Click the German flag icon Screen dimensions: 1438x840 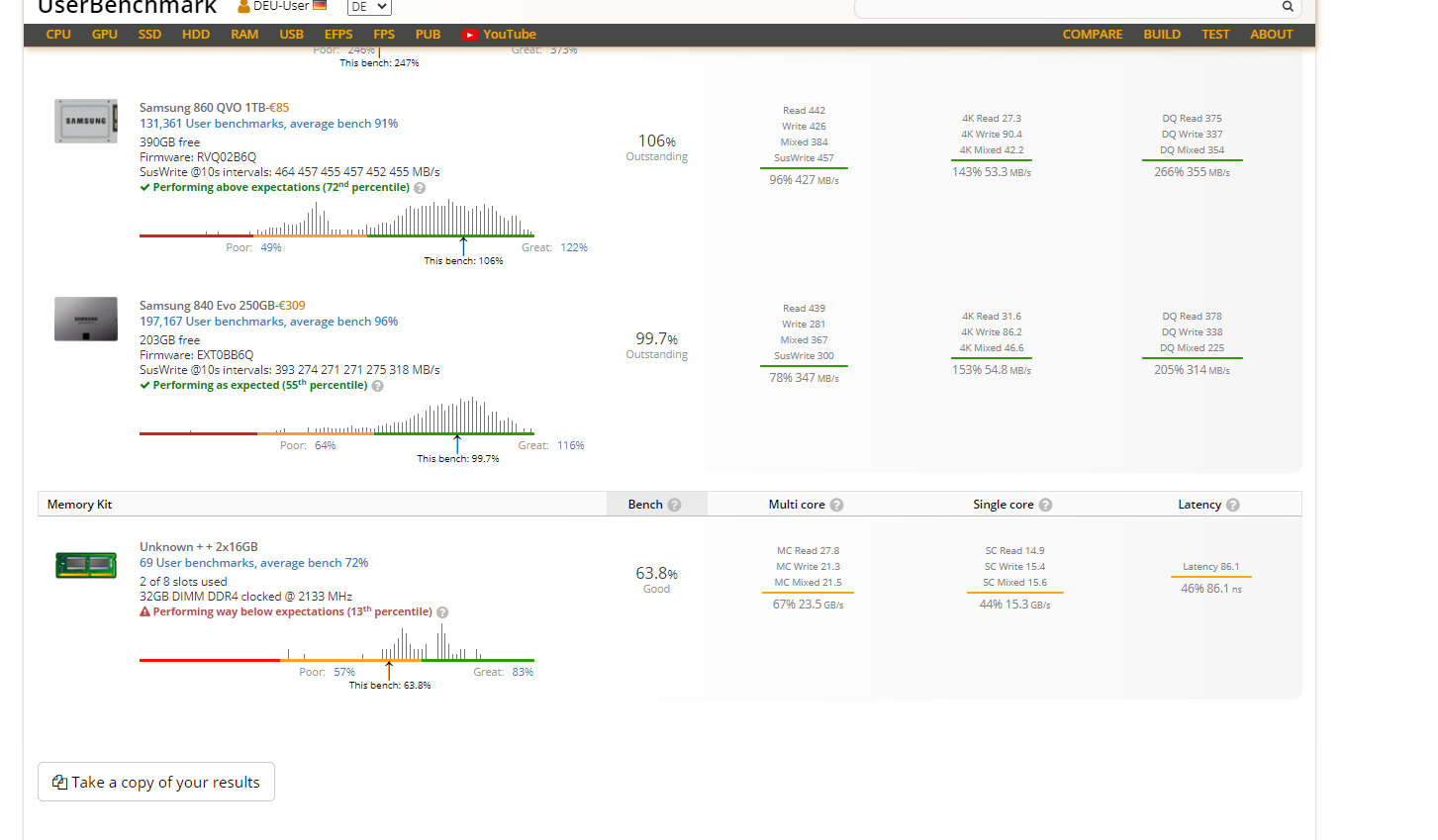pyautogui.click(x=320, y=5)
